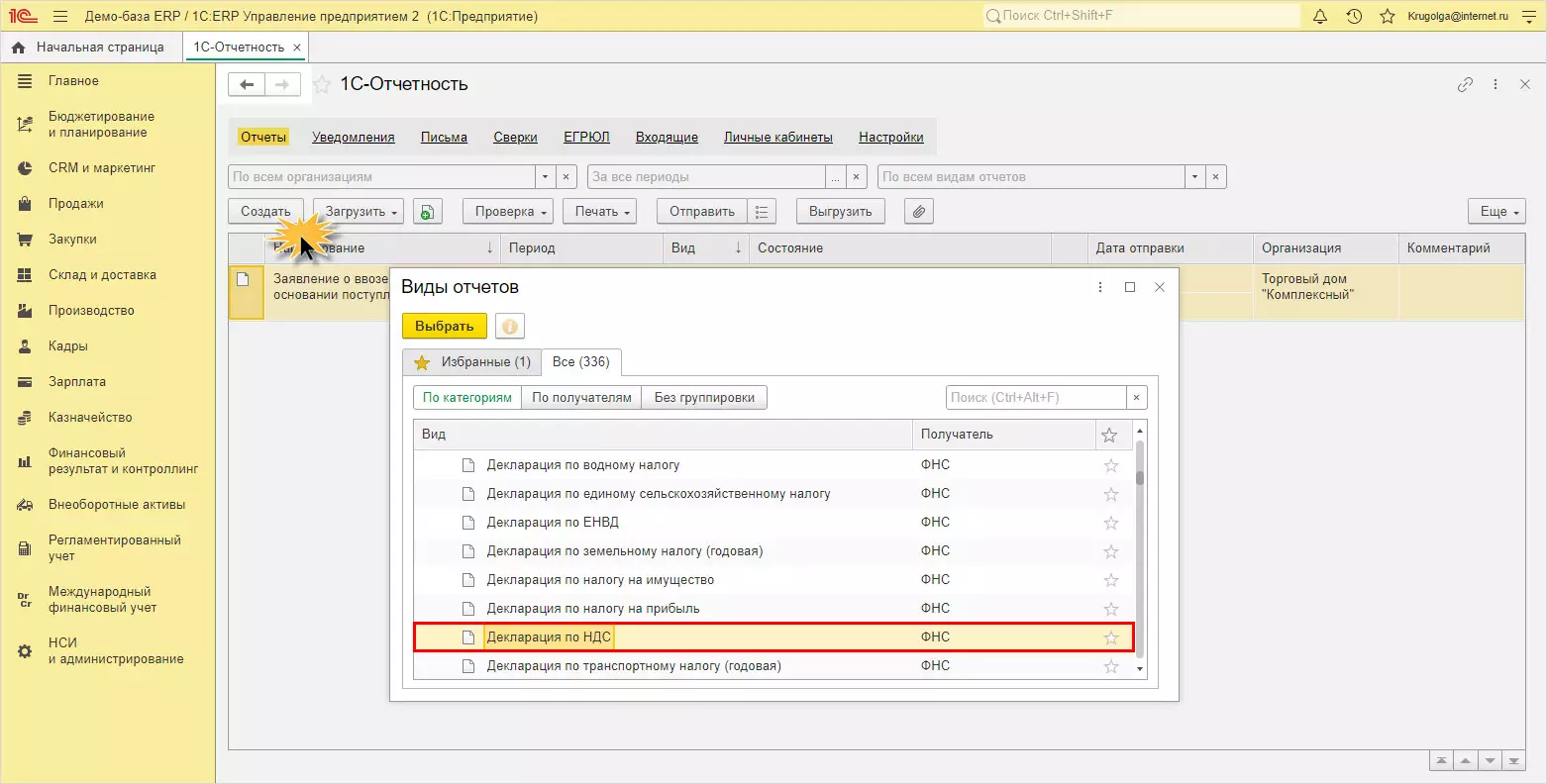Click the Создать button
Screen dimensions: 1547x784
[x=265, y=212]
